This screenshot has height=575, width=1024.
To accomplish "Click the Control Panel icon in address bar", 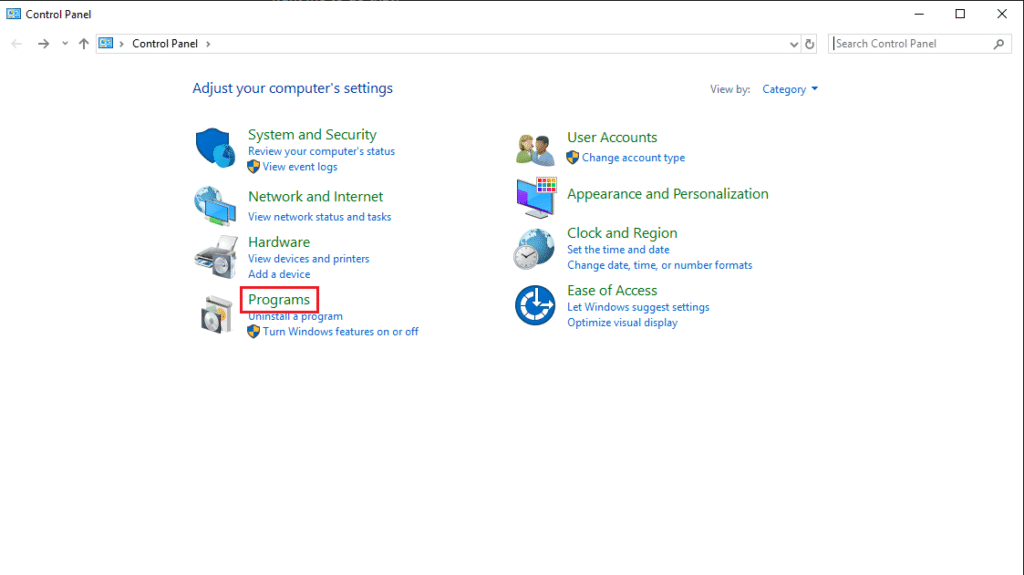I will (x=106, y=43).
